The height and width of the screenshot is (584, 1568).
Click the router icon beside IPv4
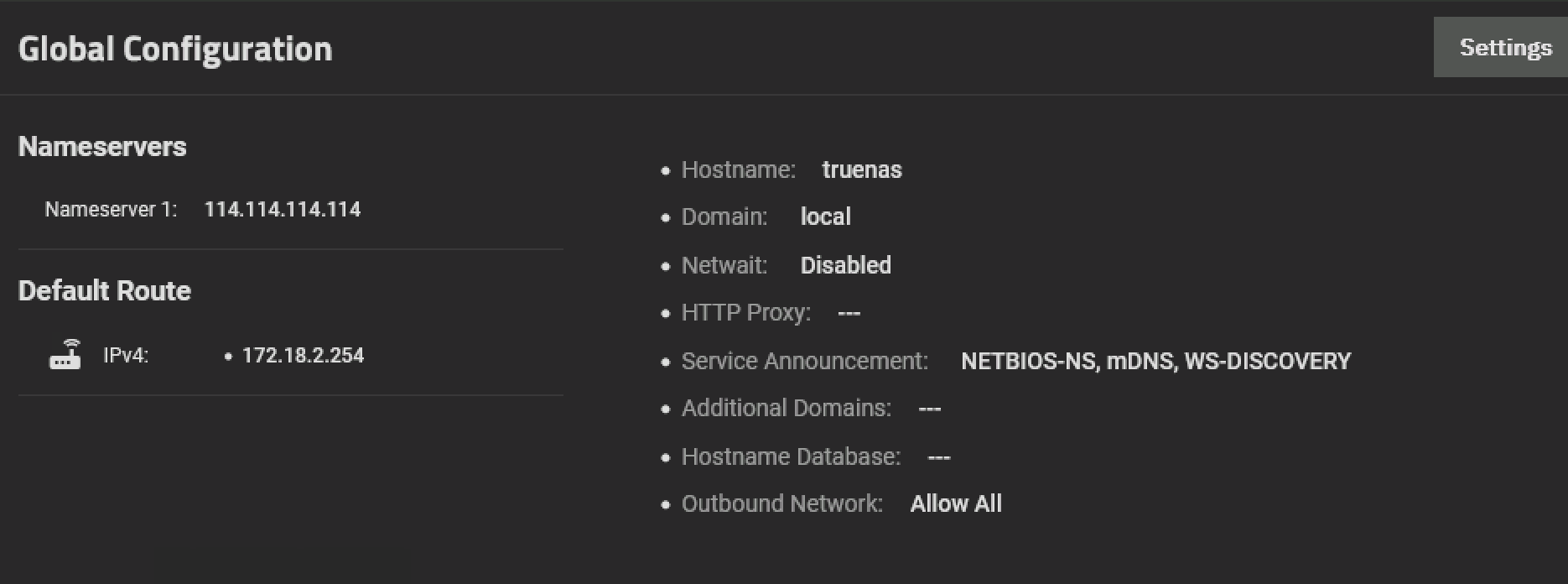[65, 355]
